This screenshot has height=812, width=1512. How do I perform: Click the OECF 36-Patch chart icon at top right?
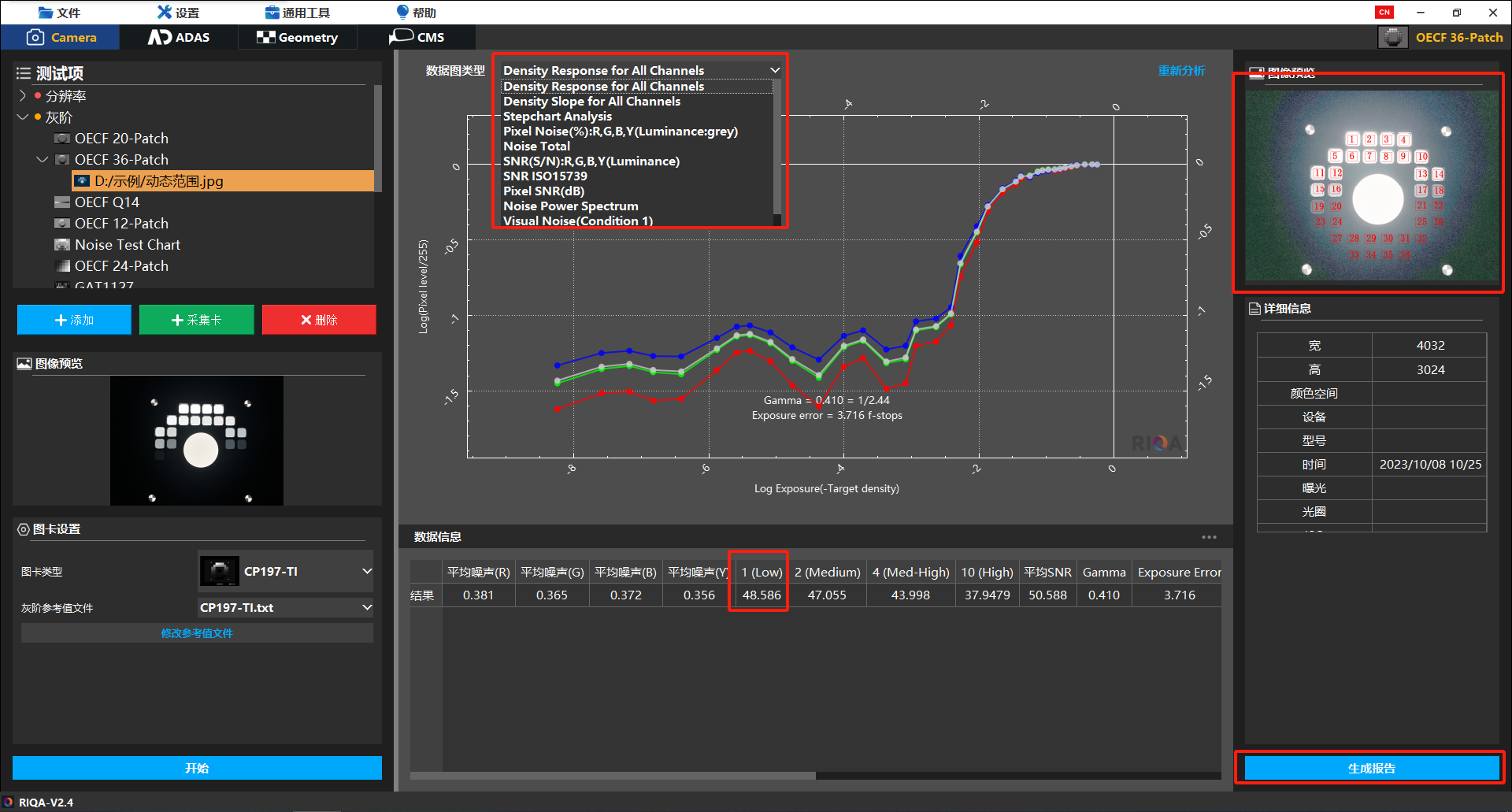pyautogui.click(x=1392, y=37)
